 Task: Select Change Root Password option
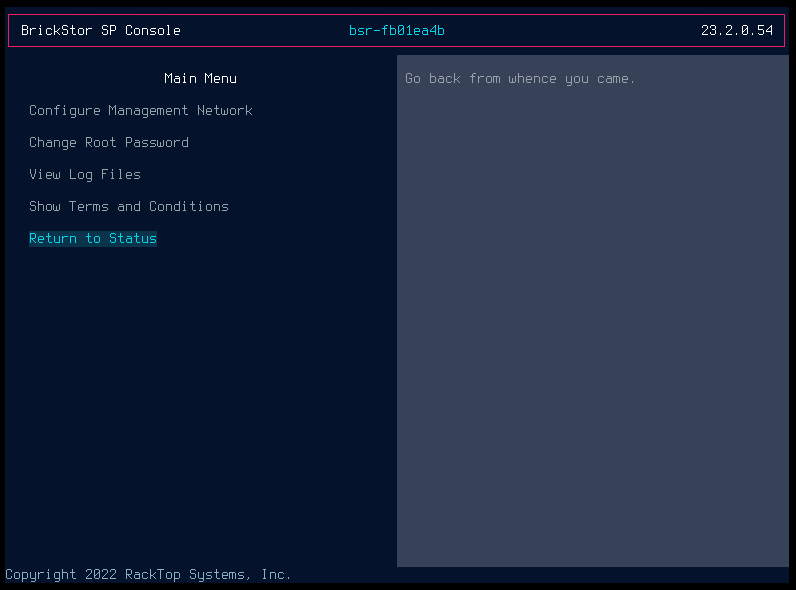click(x=108, y=142)
